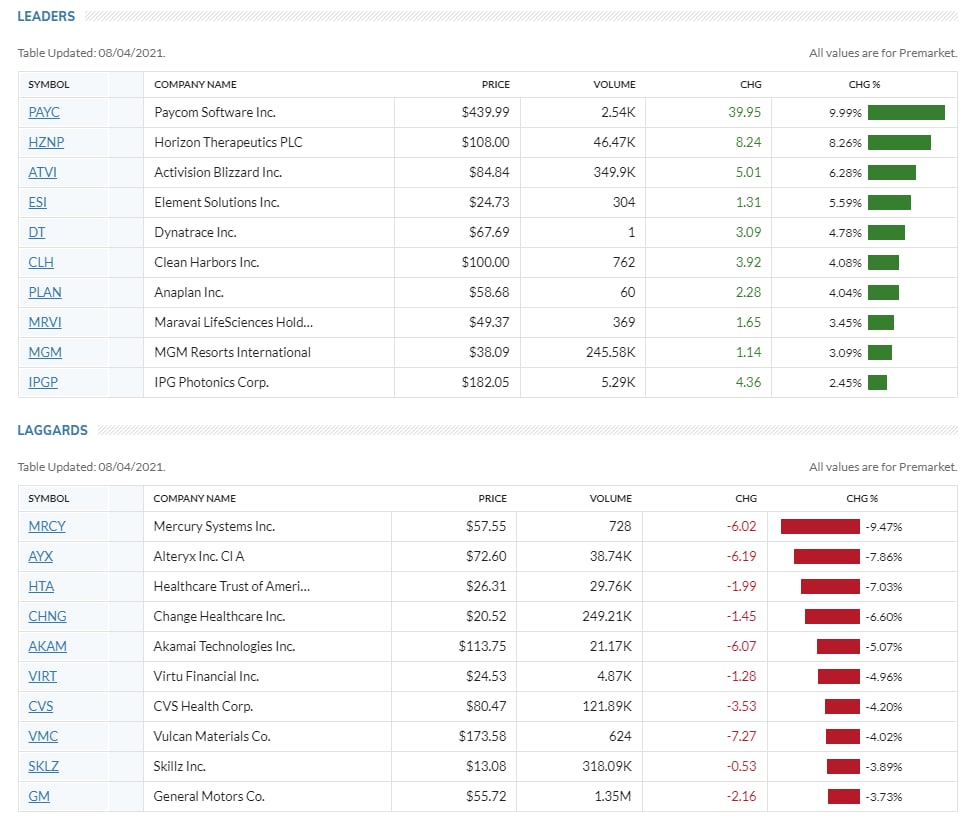
Task: Open the ATVI symbol link
Action: pyautogui.click(x=42, y=172)
